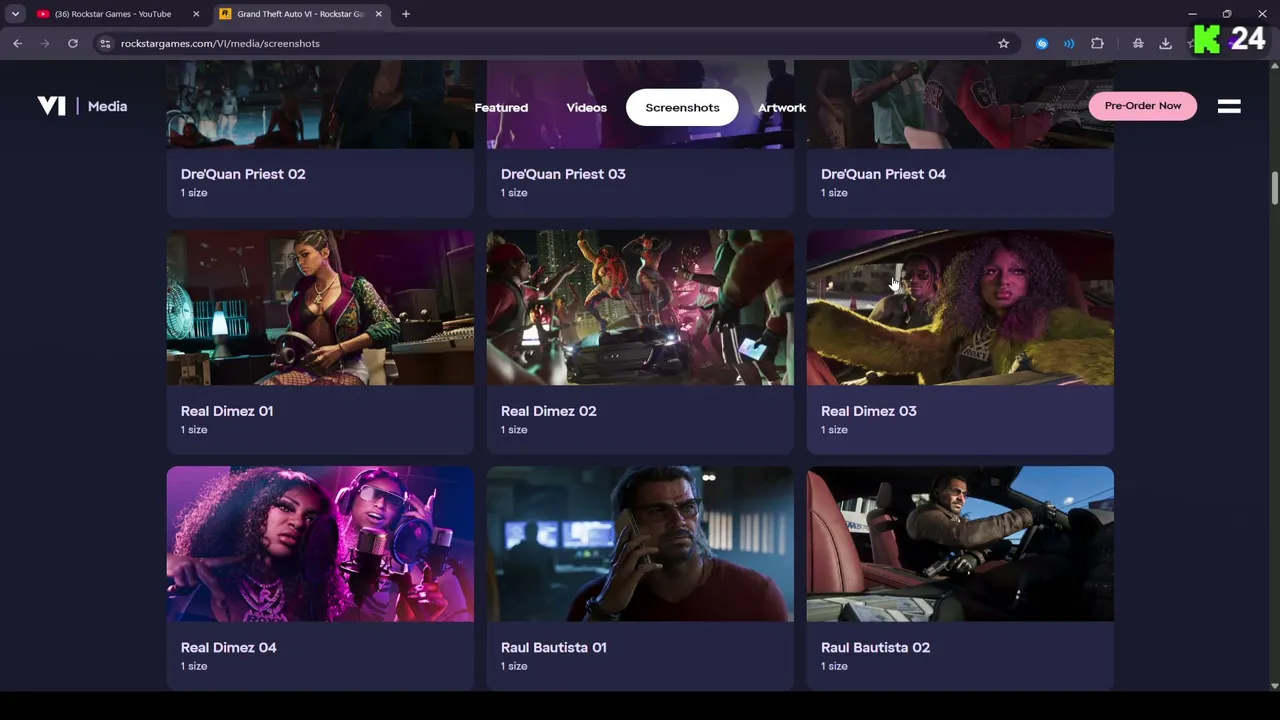
Task: Click "1 size" under Real Dimez 01
Action: [x=194, y=430]
